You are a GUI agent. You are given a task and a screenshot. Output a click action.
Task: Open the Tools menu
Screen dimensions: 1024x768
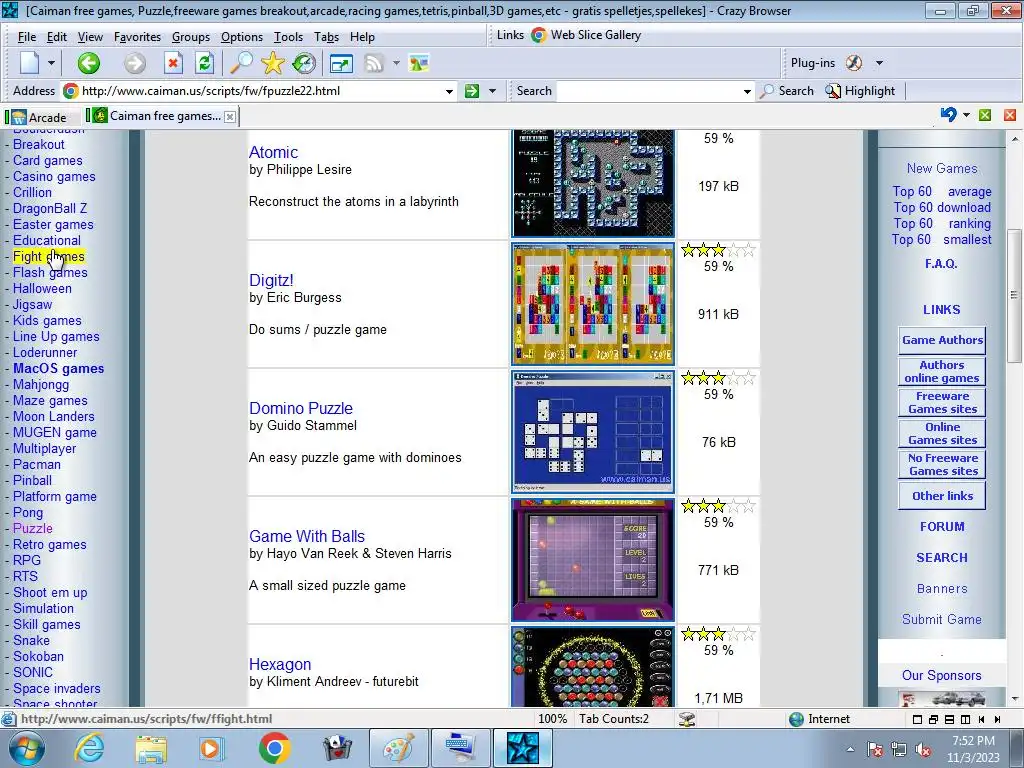288,37
